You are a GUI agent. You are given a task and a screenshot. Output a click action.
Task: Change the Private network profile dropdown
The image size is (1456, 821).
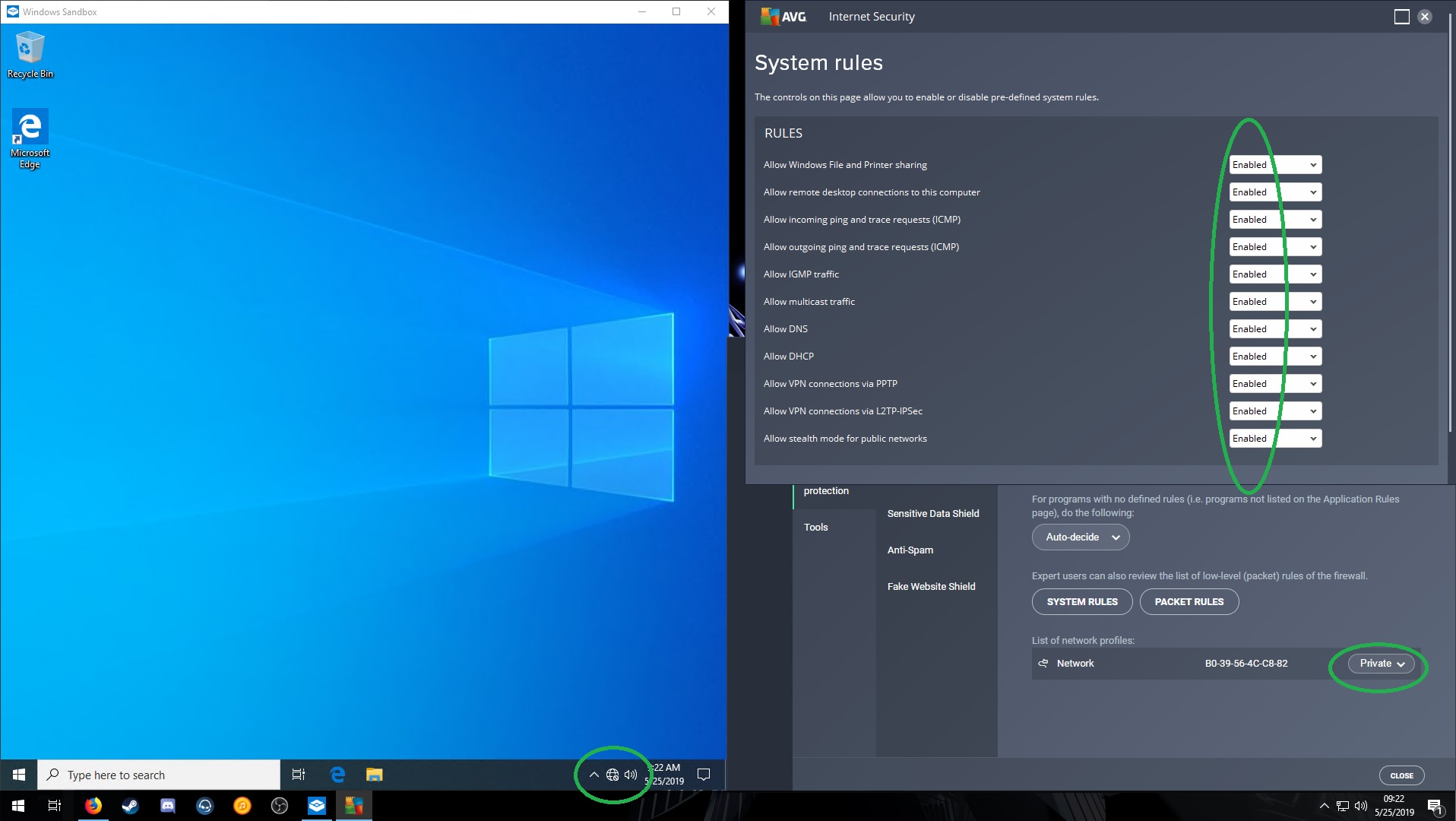point(1382,664)
